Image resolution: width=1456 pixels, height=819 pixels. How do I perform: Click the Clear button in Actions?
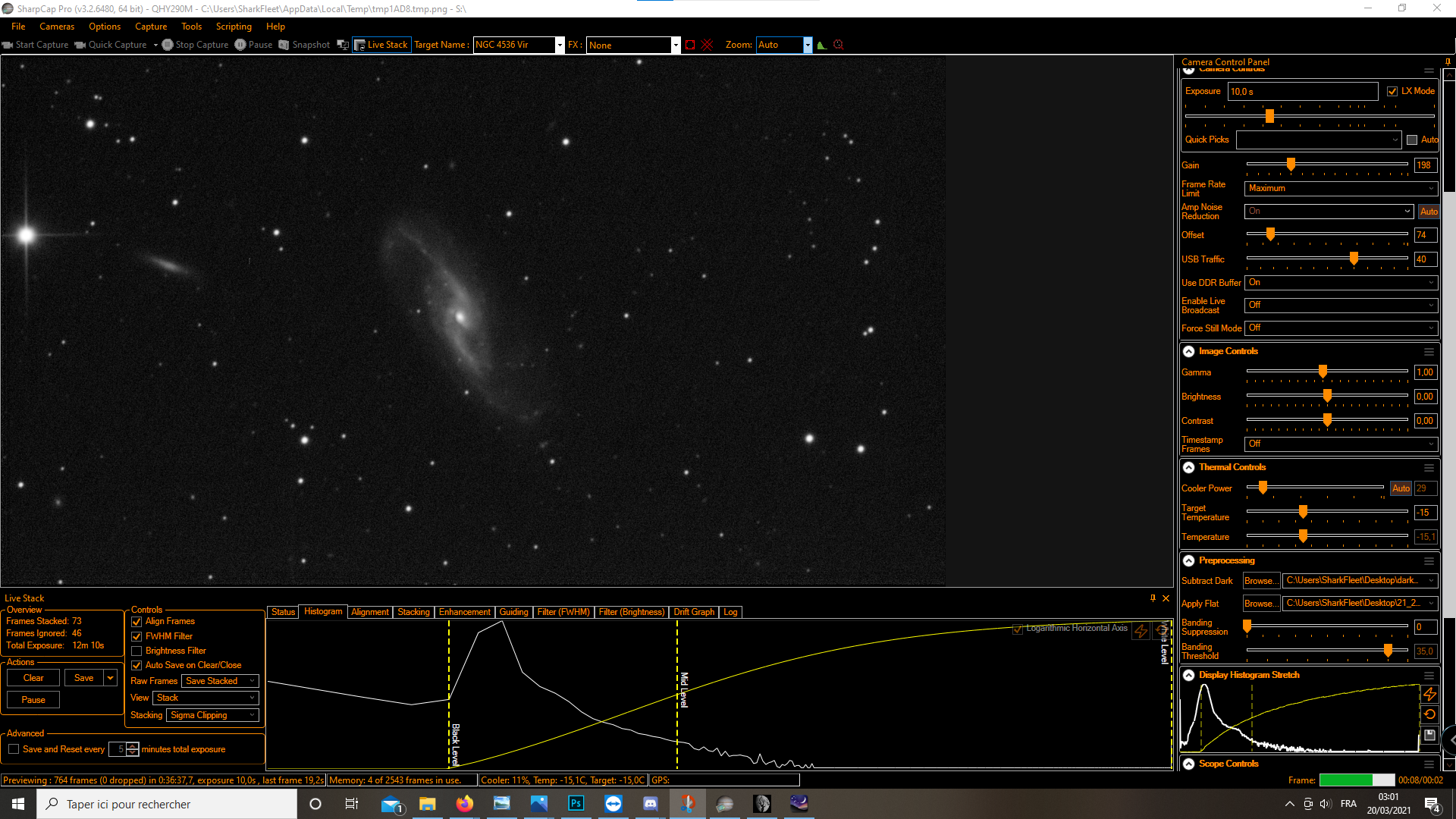click(33, 678)
